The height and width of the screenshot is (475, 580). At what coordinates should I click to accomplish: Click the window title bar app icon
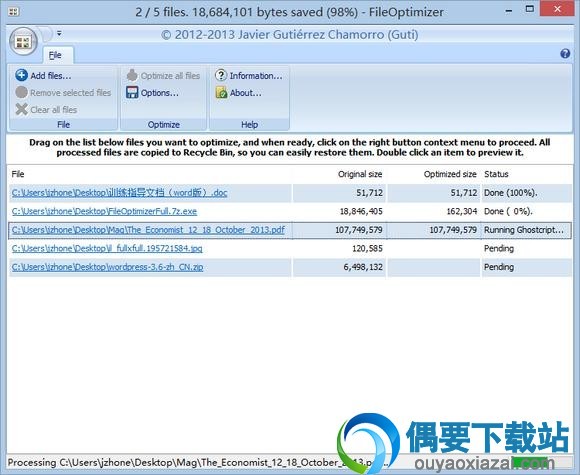pos(14,11)
